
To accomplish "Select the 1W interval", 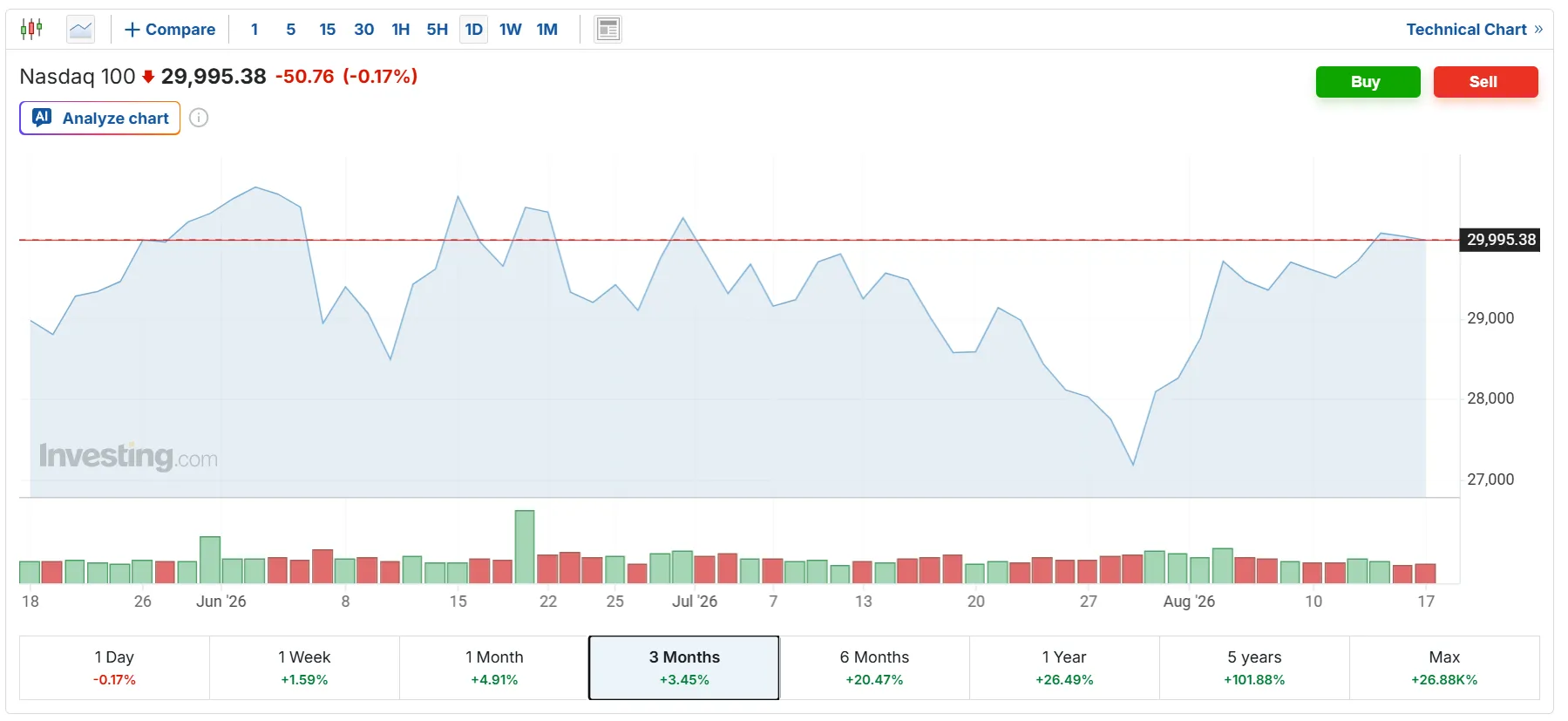I will pos(511,30).
